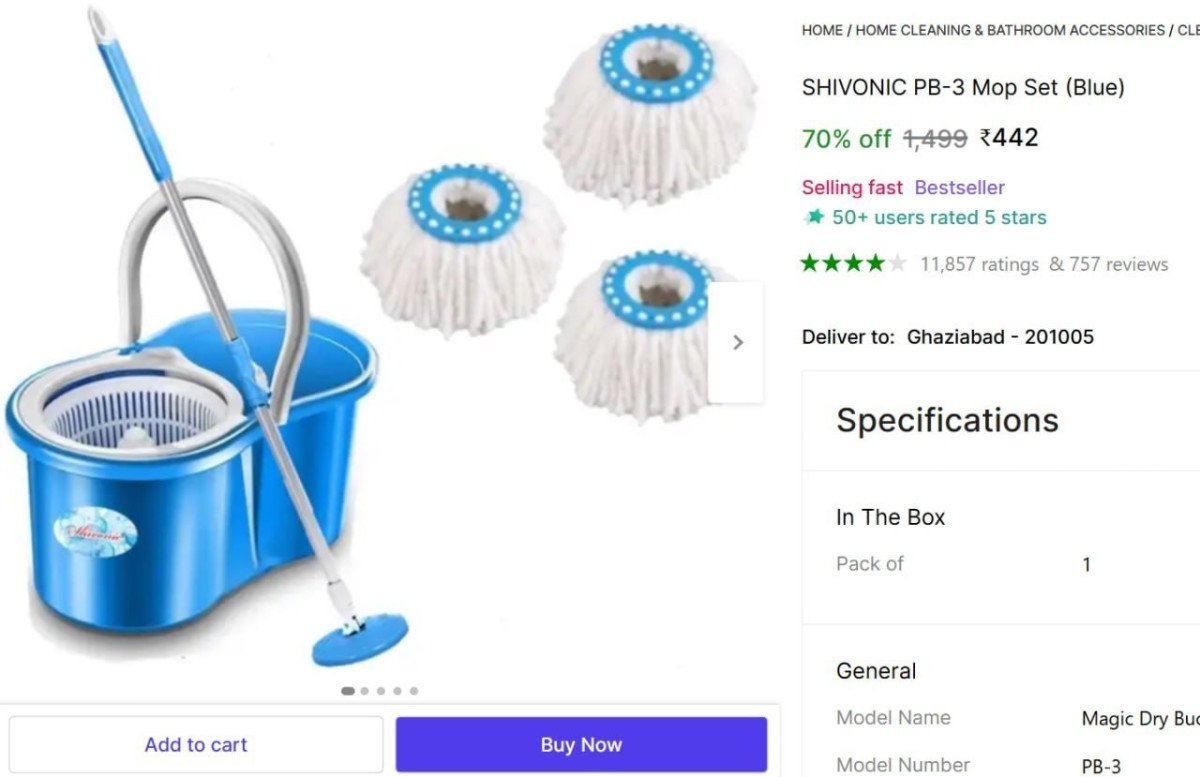The width and height of the screenshot is (1200, 777).
Task: Click the blue mop bucket product image
Action: (x=190, y=420)
